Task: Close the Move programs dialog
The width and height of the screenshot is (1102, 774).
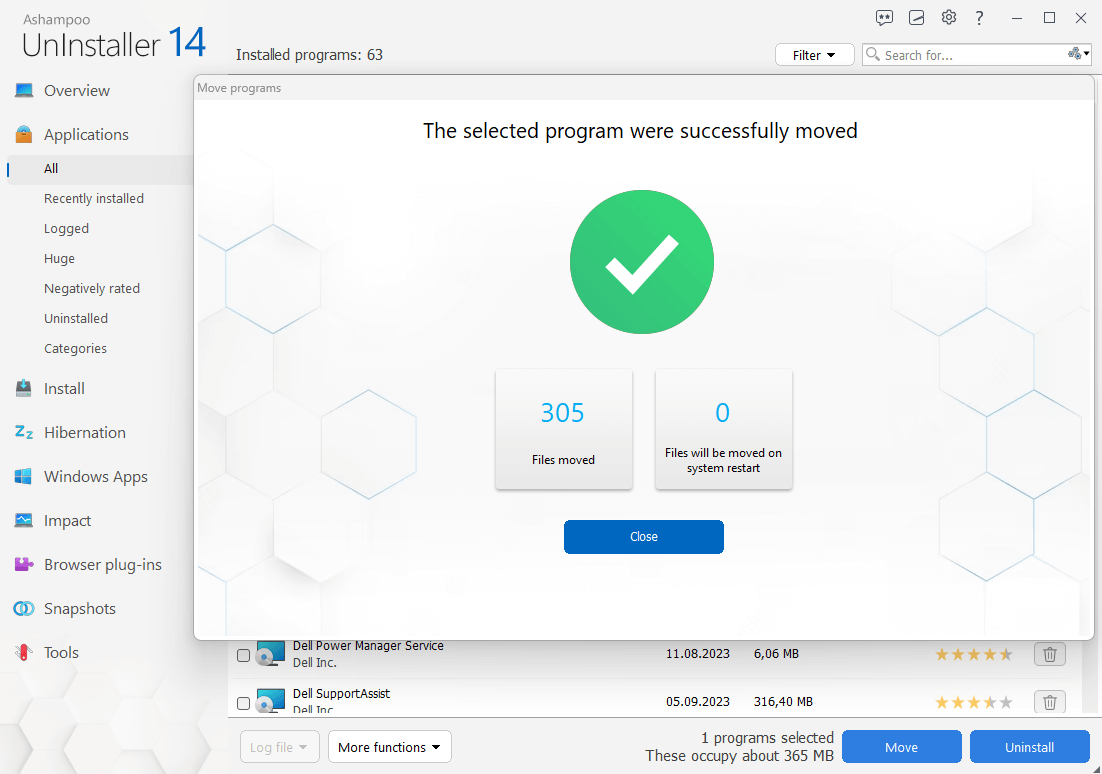Action: pos(643,537)
